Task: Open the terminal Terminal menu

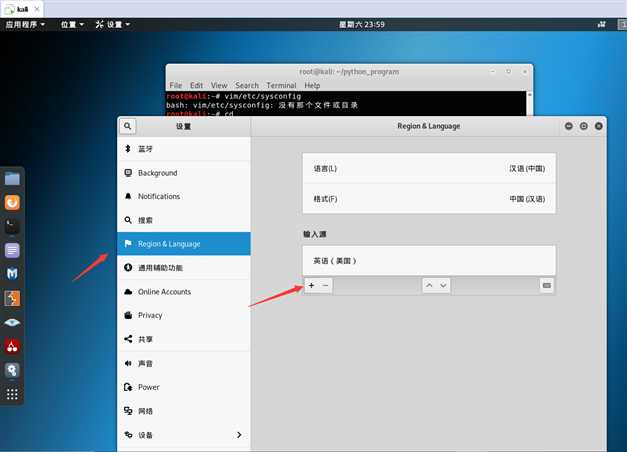Action: click(281, 85)
